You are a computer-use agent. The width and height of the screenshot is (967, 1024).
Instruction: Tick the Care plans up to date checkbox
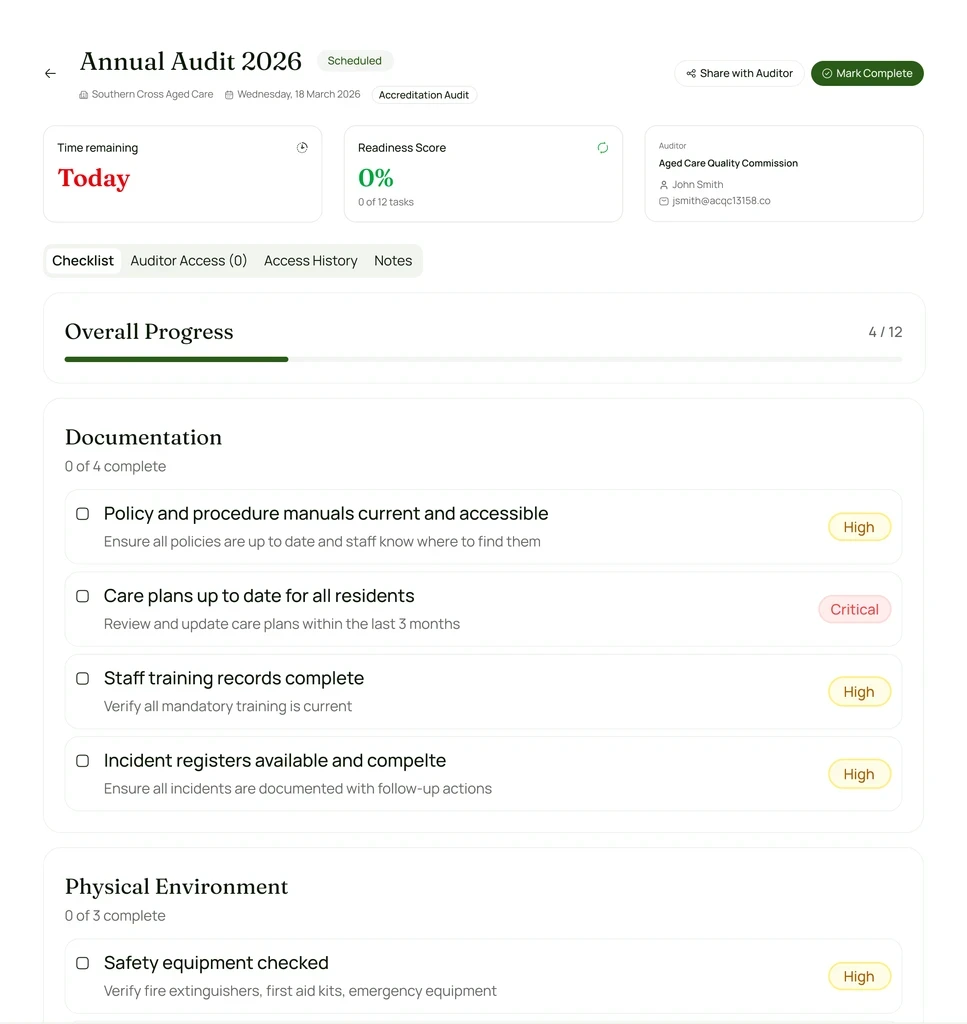pyautogui.click(x=82, y=596)
